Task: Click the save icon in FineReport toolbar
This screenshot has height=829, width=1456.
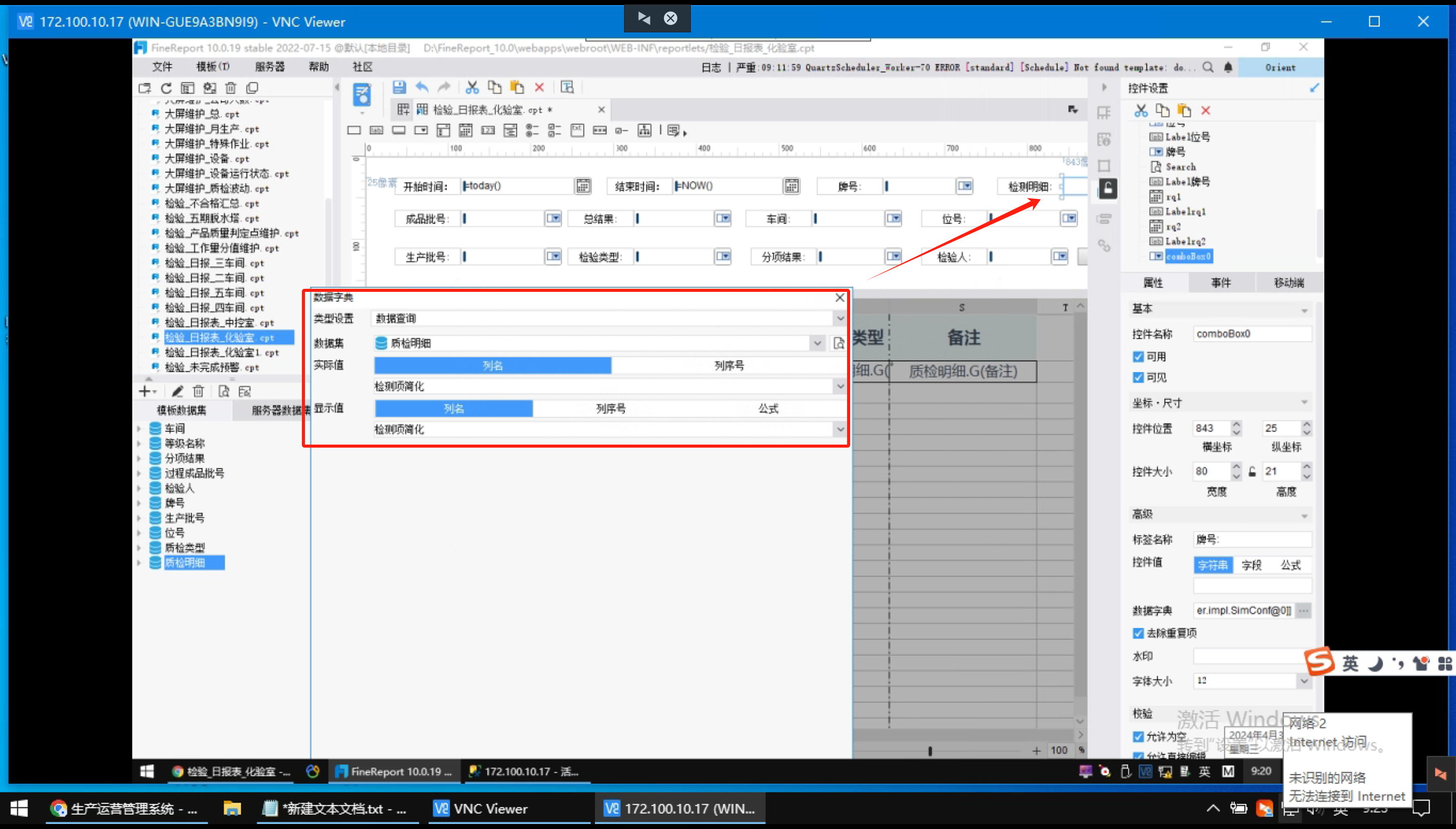Action: point(399,87)
